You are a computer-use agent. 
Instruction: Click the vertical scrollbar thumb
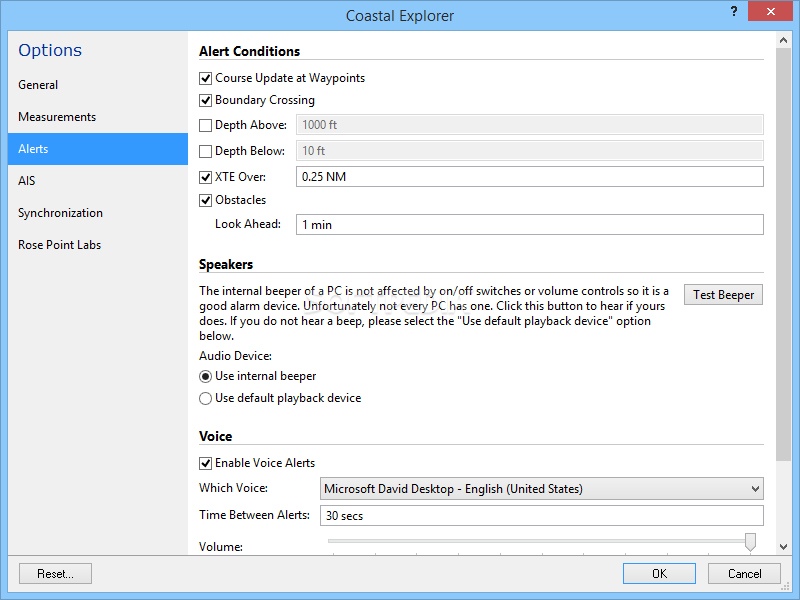pyautogui.click(x=784, y=254)
